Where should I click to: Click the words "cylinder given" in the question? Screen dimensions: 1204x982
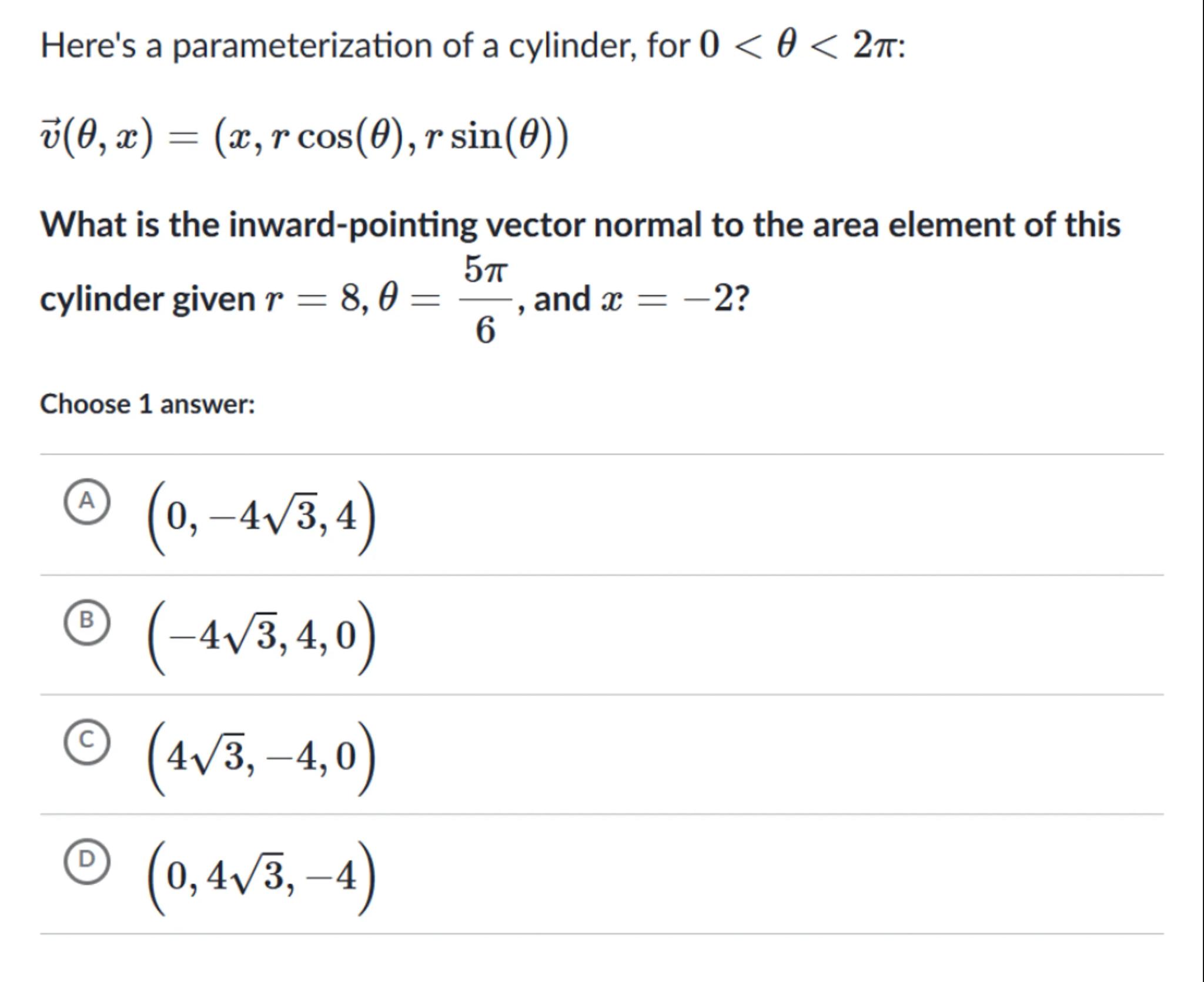pos(147,300)
